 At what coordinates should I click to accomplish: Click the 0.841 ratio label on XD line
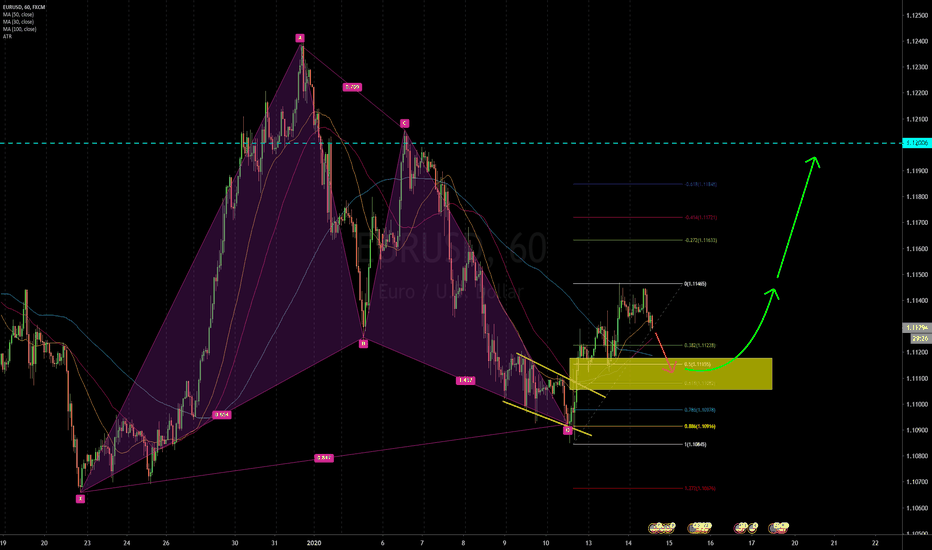323,459
